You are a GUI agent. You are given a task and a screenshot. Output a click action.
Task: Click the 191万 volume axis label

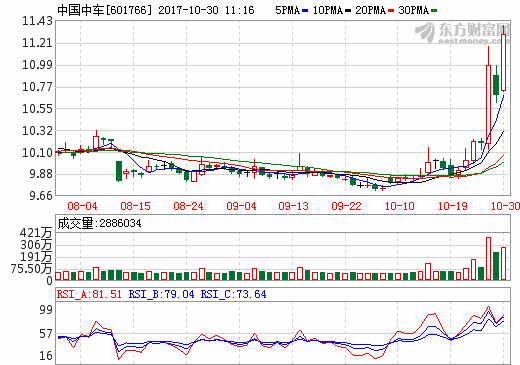(x=36, y=257)
